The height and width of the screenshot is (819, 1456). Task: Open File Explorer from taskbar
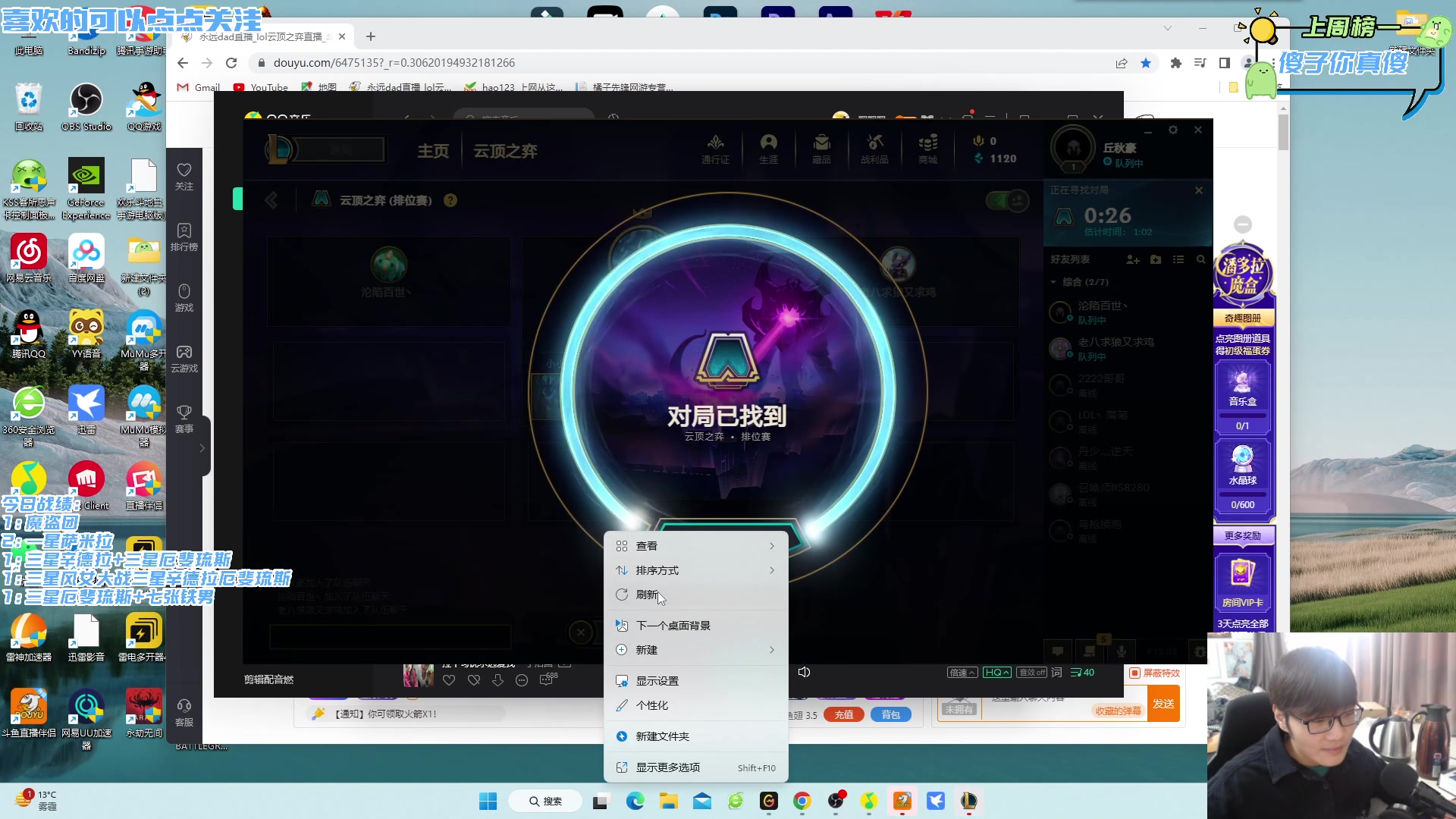pyautogui.click(x=669, y=801)
